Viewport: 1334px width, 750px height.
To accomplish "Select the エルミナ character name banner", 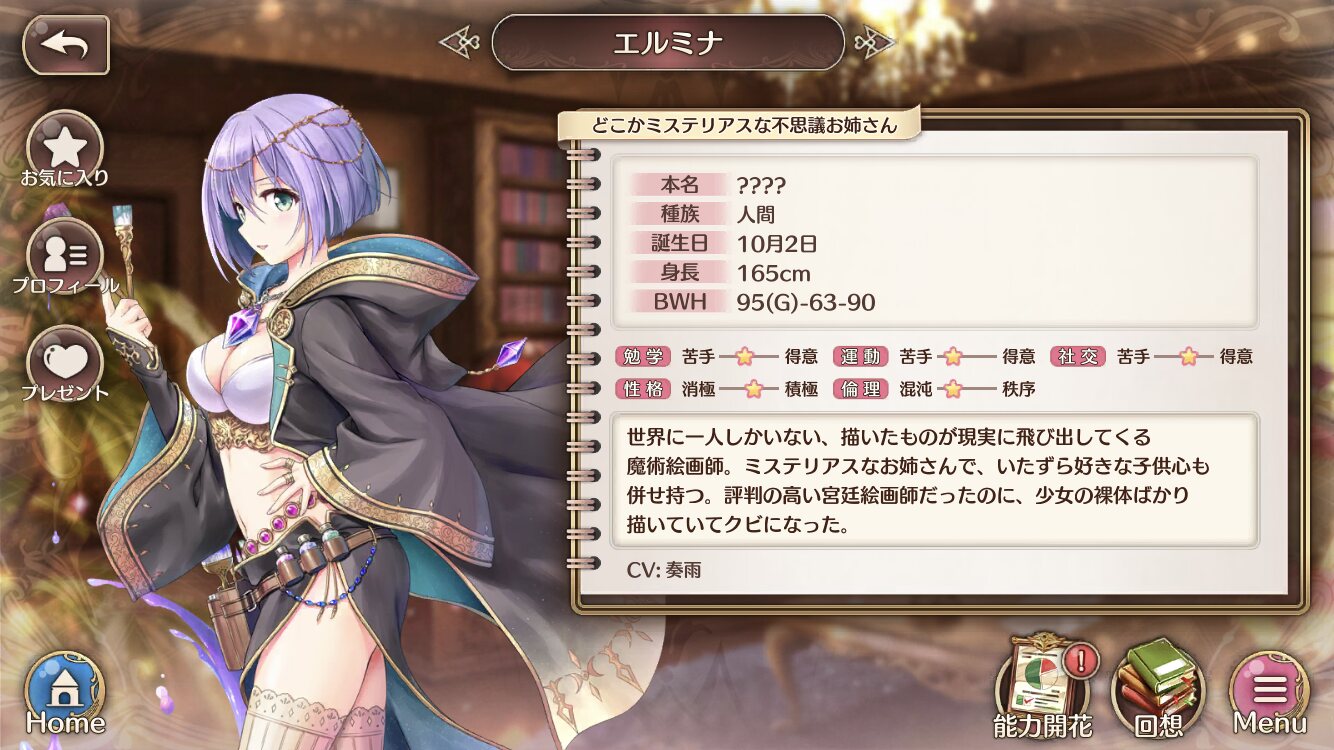I will [668, 42].
